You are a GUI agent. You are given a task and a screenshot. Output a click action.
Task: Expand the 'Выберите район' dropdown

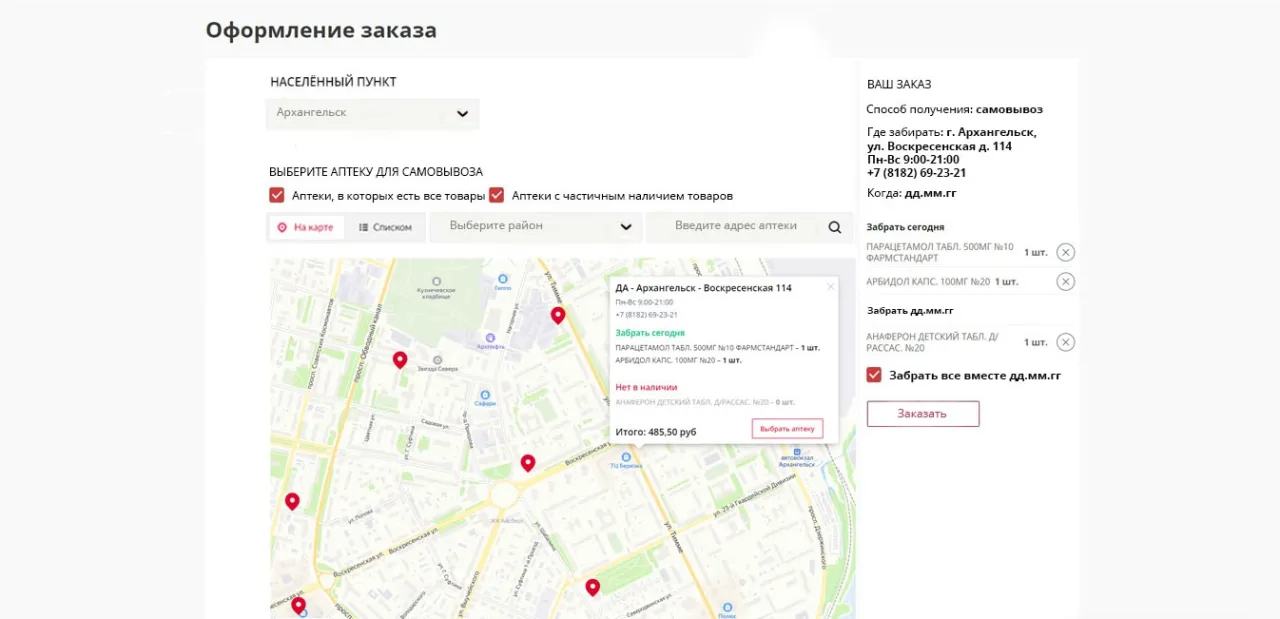[535, 227]
